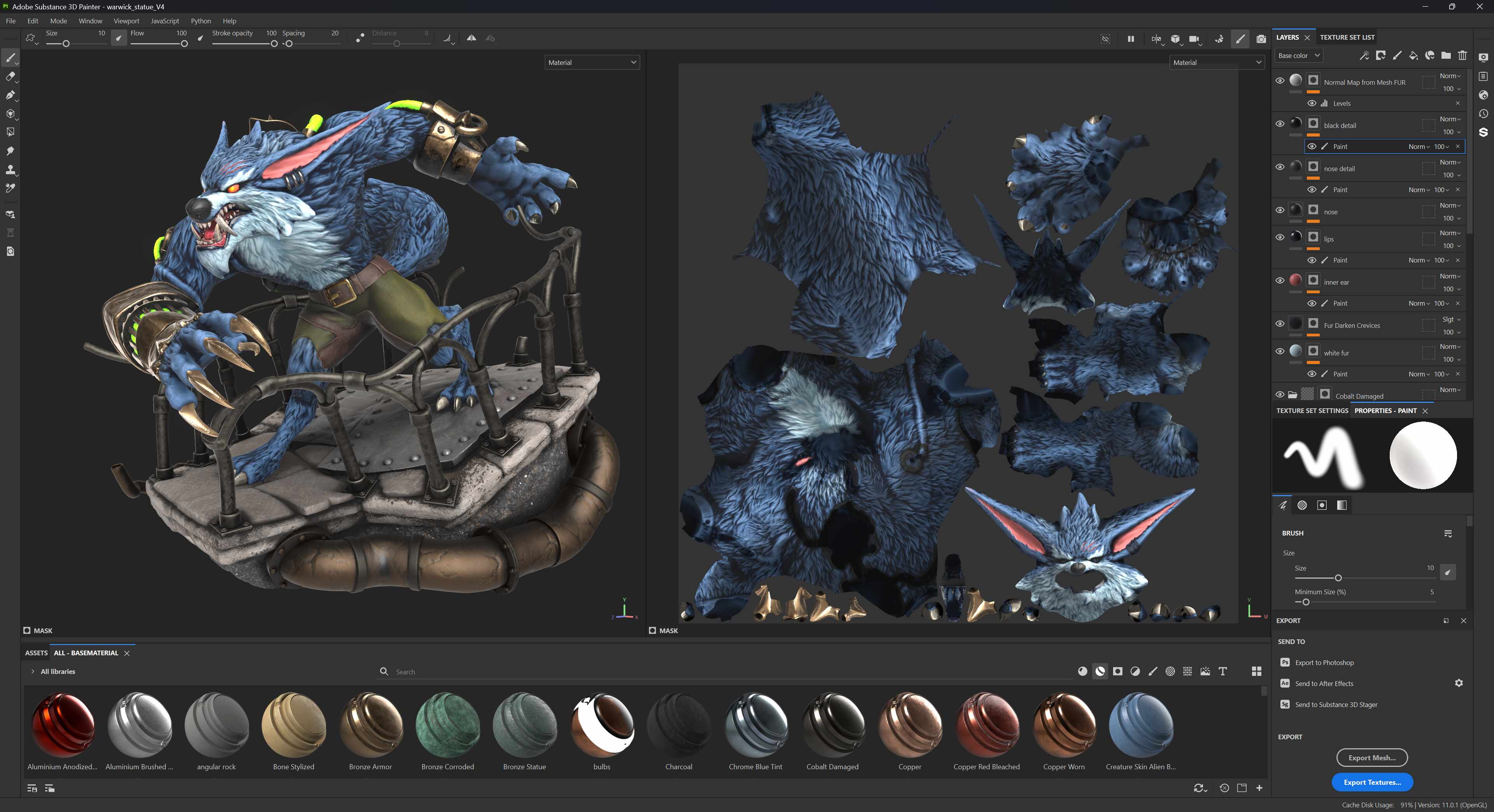This screenshot has height=812, width=1494.
Task: Click the Export Textures button
Action: (x=1371, y=782)
